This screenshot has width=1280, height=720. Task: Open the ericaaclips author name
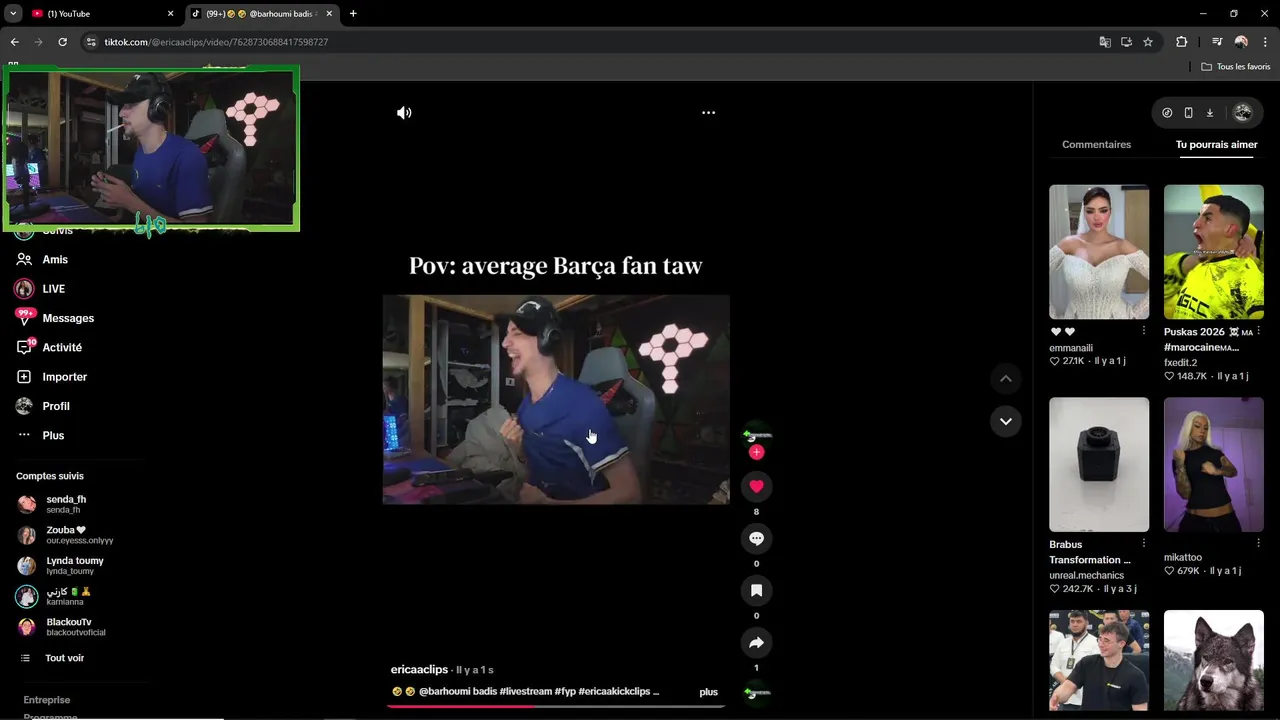tap(419, 669)
